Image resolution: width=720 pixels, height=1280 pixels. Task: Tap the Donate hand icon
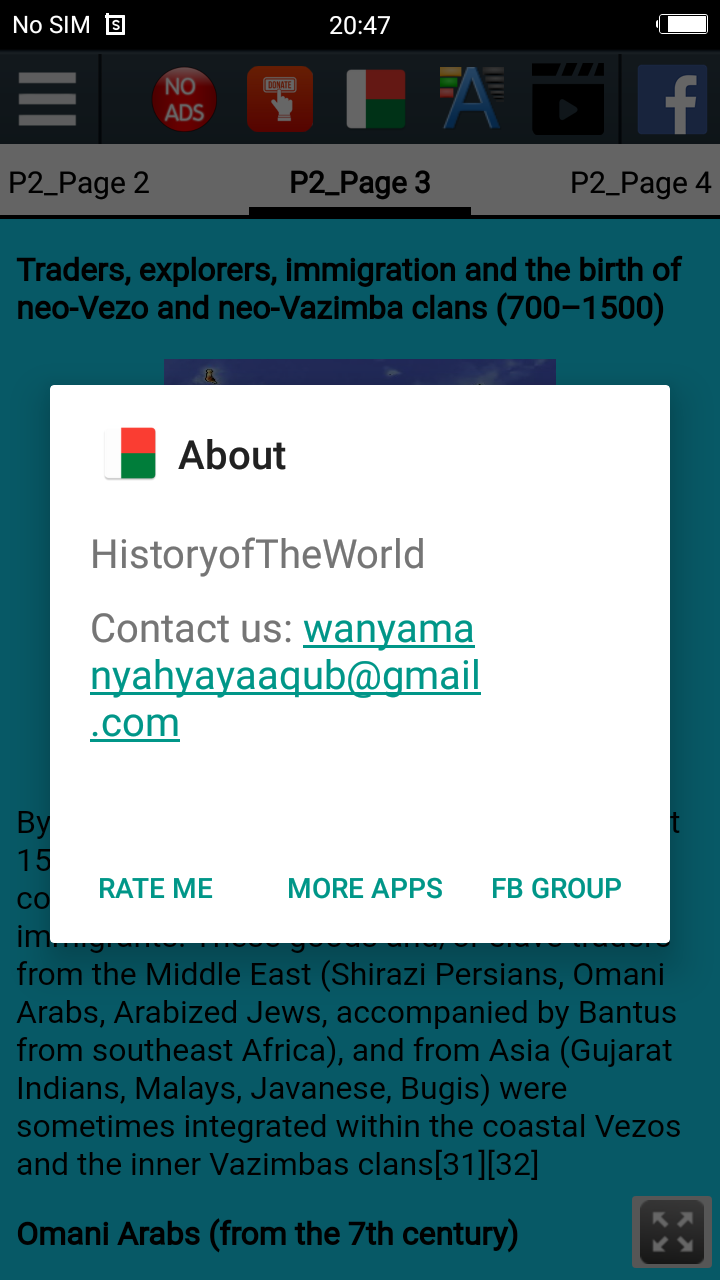tap(280, 99)
